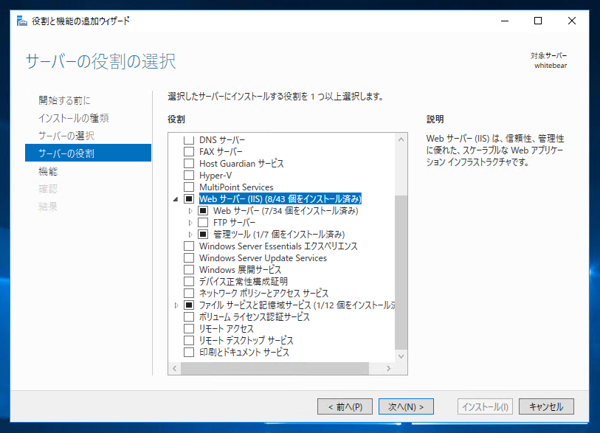The width and height of the screenshot is (600, 433).
Task: Click the wizard icon in the title bar
Action: point(22,21)
